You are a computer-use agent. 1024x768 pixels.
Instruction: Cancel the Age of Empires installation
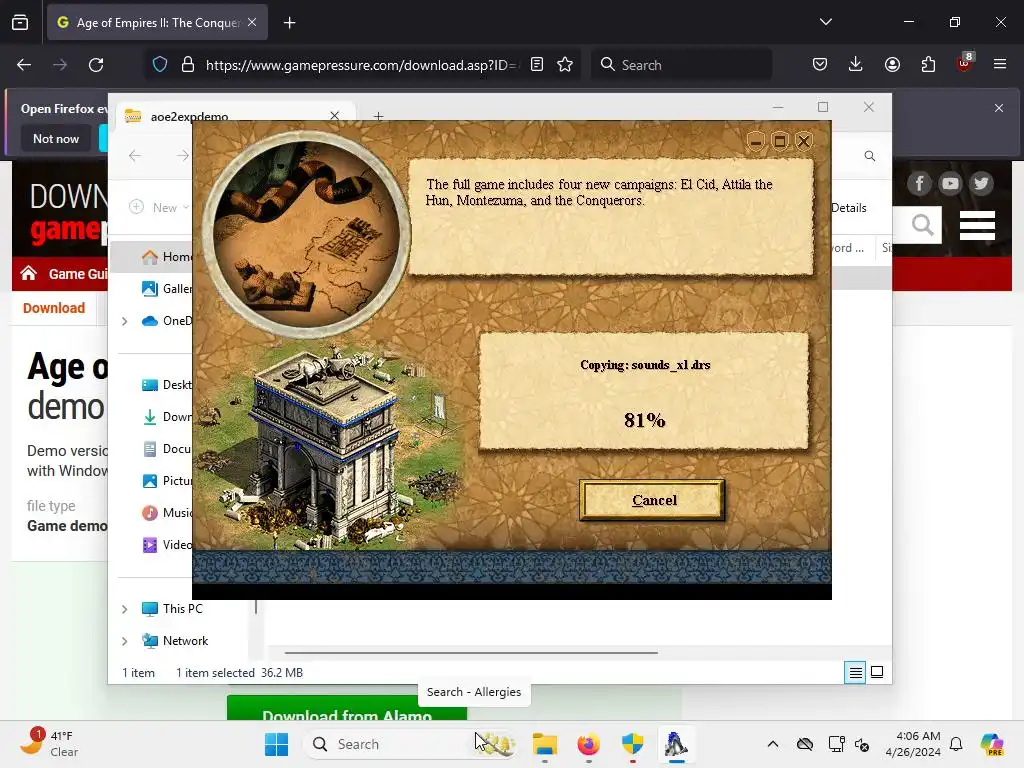coord(652,500)
